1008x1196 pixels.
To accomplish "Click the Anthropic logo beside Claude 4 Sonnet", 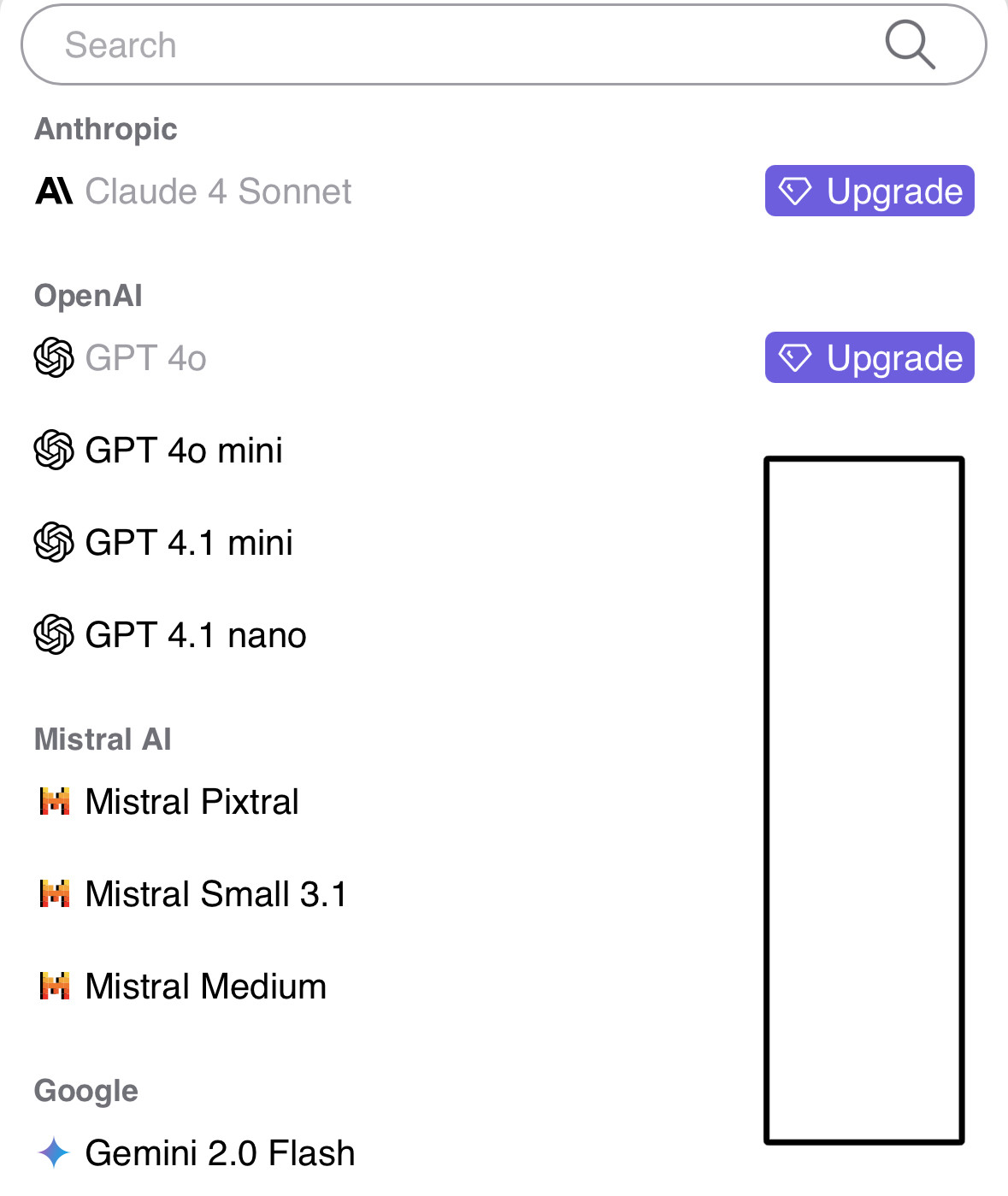I will (x=54, y=191).
